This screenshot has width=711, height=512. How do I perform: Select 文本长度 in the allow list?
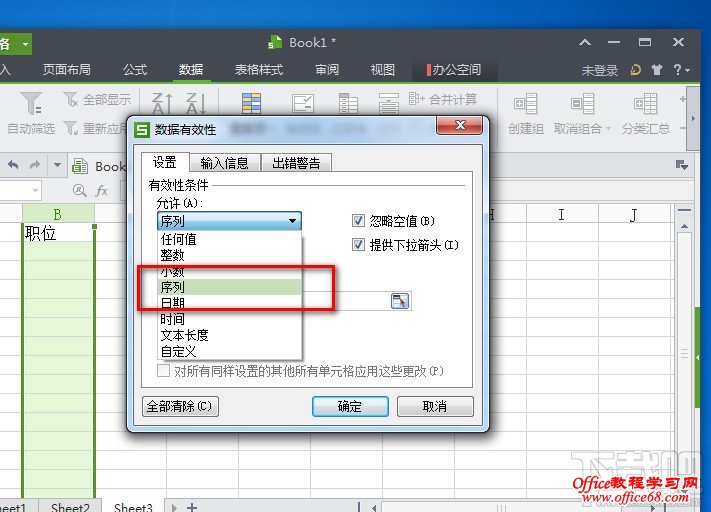[229, 335]
